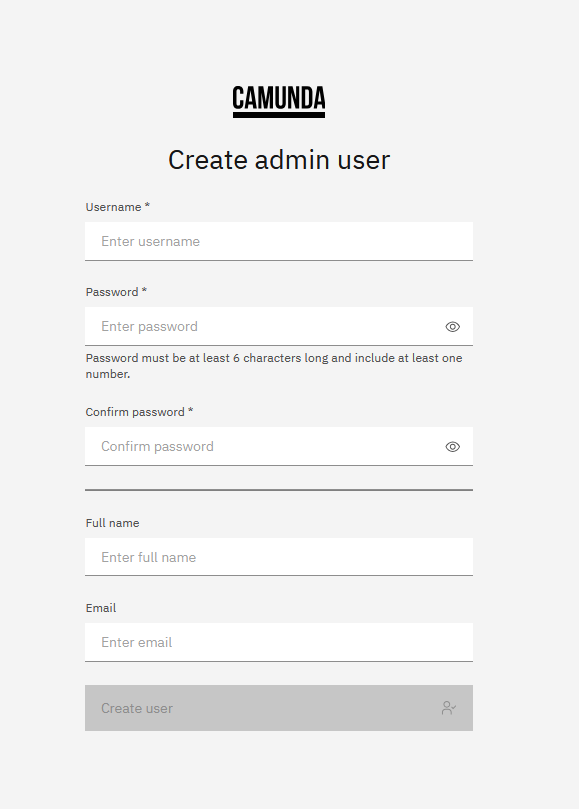This screenshot has width=579, height=809.
Task: Click the Email label
Action: coord(100,608)
